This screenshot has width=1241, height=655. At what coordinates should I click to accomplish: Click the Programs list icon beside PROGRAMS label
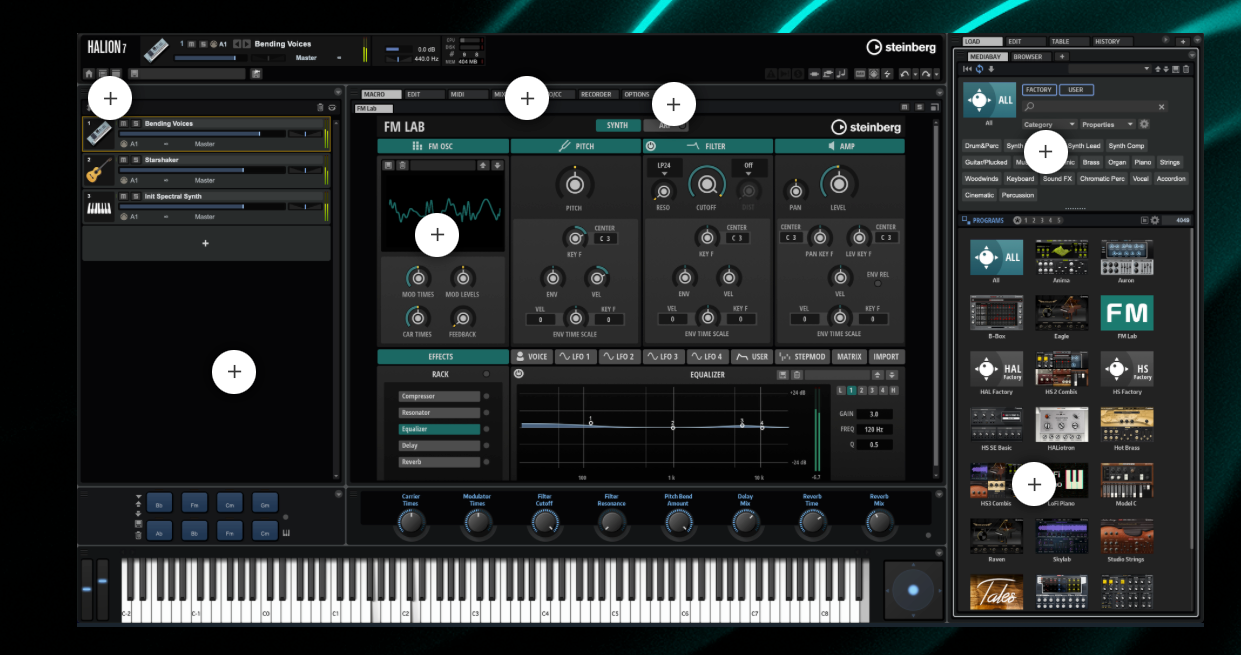(966, 220)
